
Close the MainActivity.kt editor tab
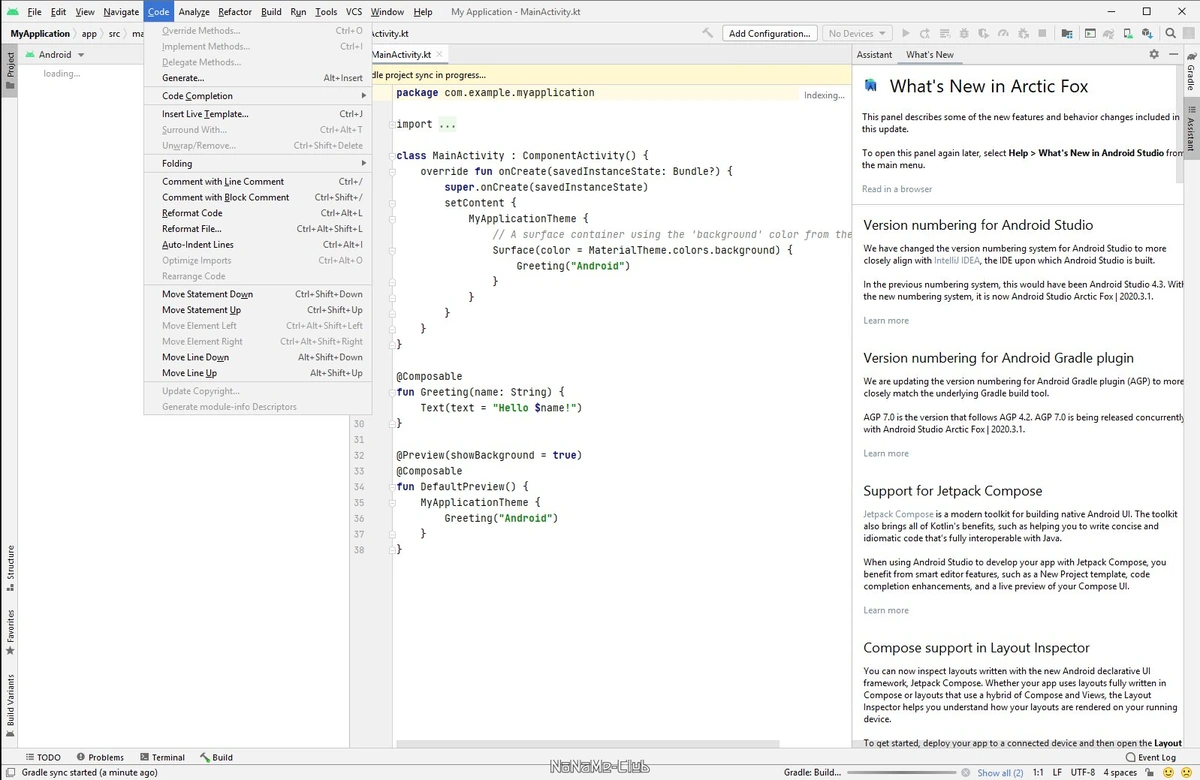point(441,55)
